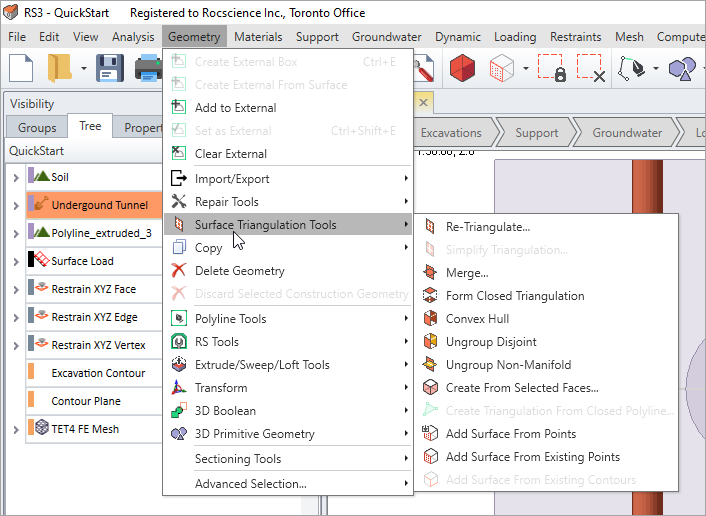
Task: Expand the TET4 FE Mesh node
Action: click(x=16, y=430)
